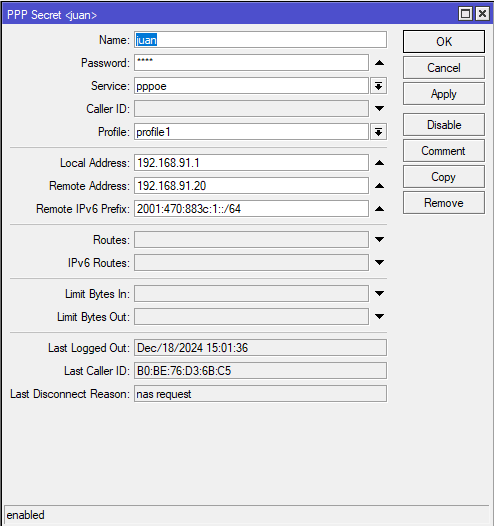
Task: Collapse the Remote Address arrow
Action: pyautogui.click(x=379, y=186)
